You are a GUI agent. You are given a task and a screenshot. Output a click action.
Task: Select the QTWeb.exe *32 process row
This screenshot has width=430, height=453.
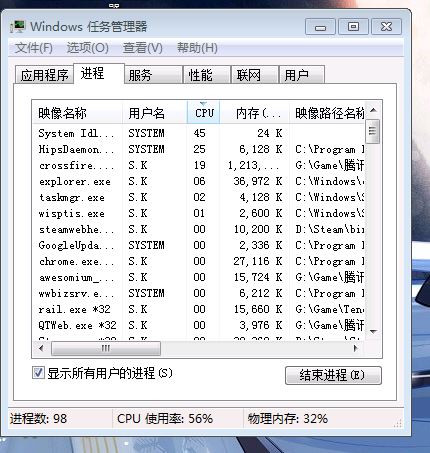coord(198,325)
